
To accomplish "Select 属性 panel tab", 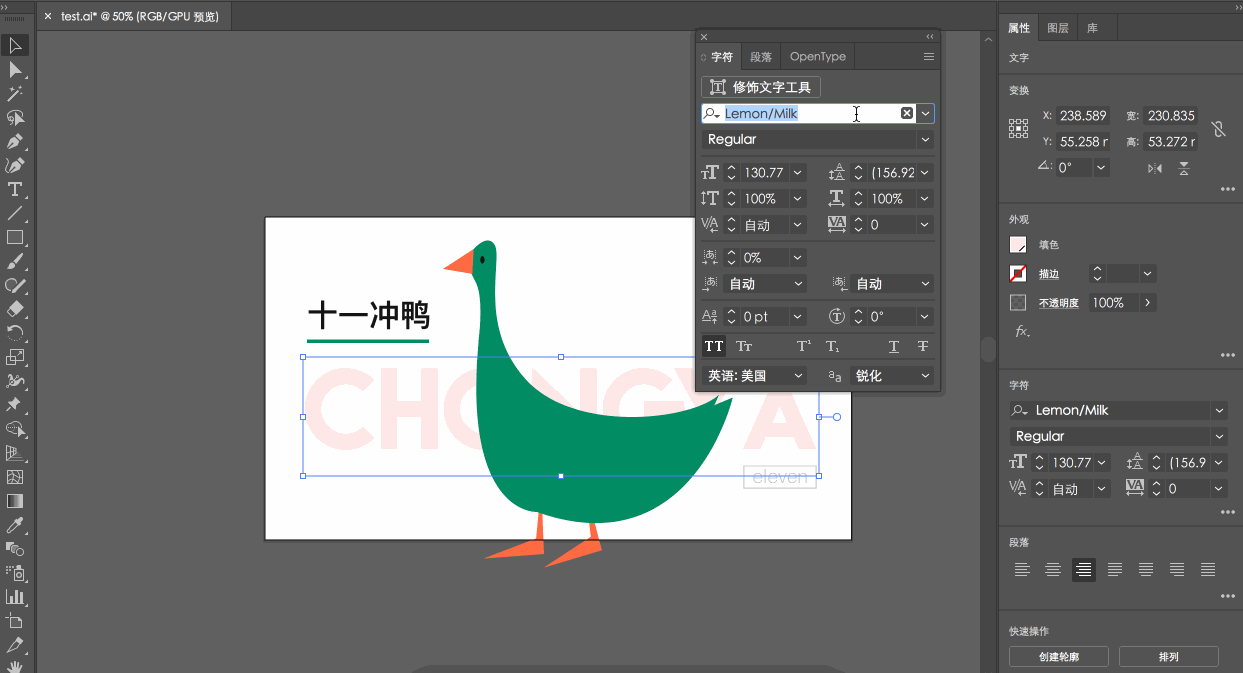I will (x=1019, y=28).
